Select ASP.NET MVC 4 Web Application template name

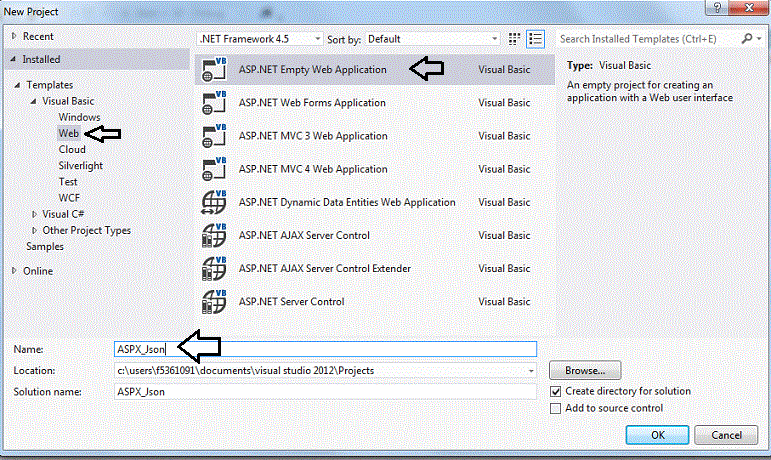[x=313, y=169]
